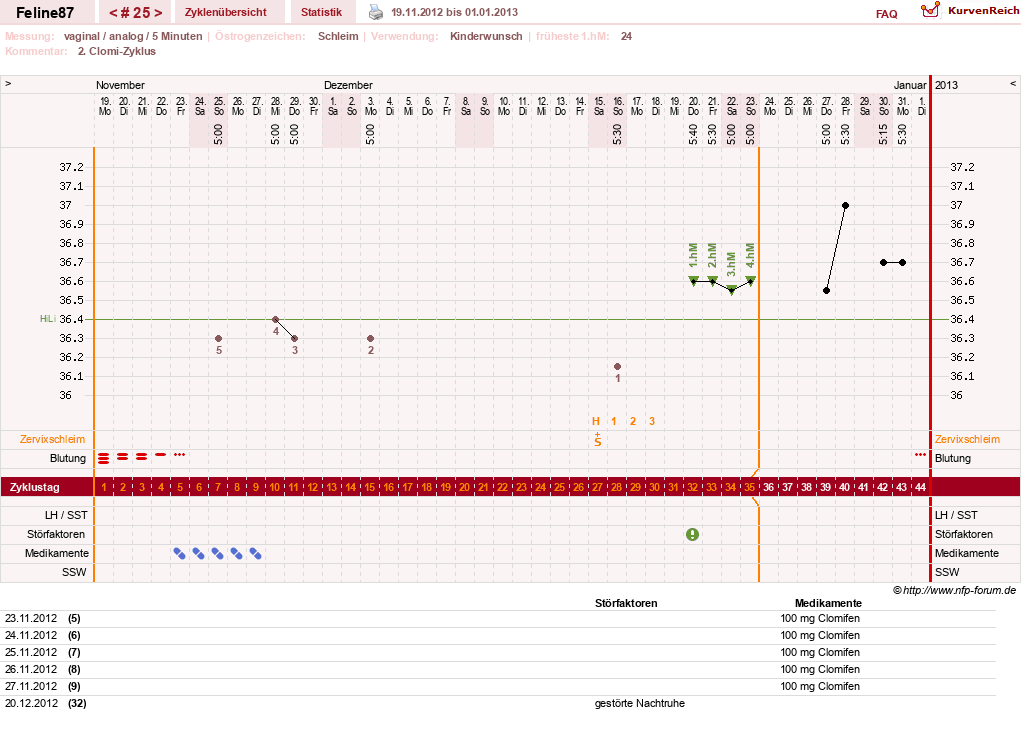Go to next cycle with right arrow

pos(158,12)
